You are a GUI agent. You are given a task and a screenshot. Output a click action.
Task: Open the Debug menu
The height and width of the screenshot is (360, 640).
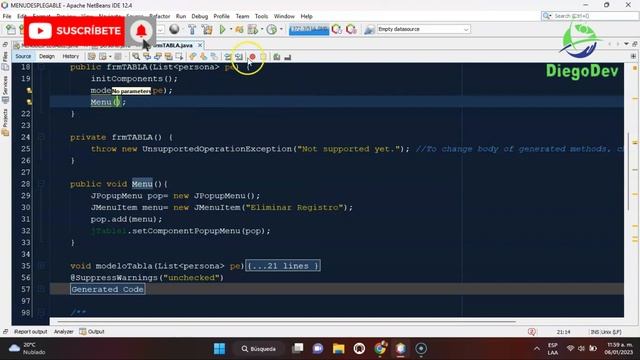tap(200, 16)
